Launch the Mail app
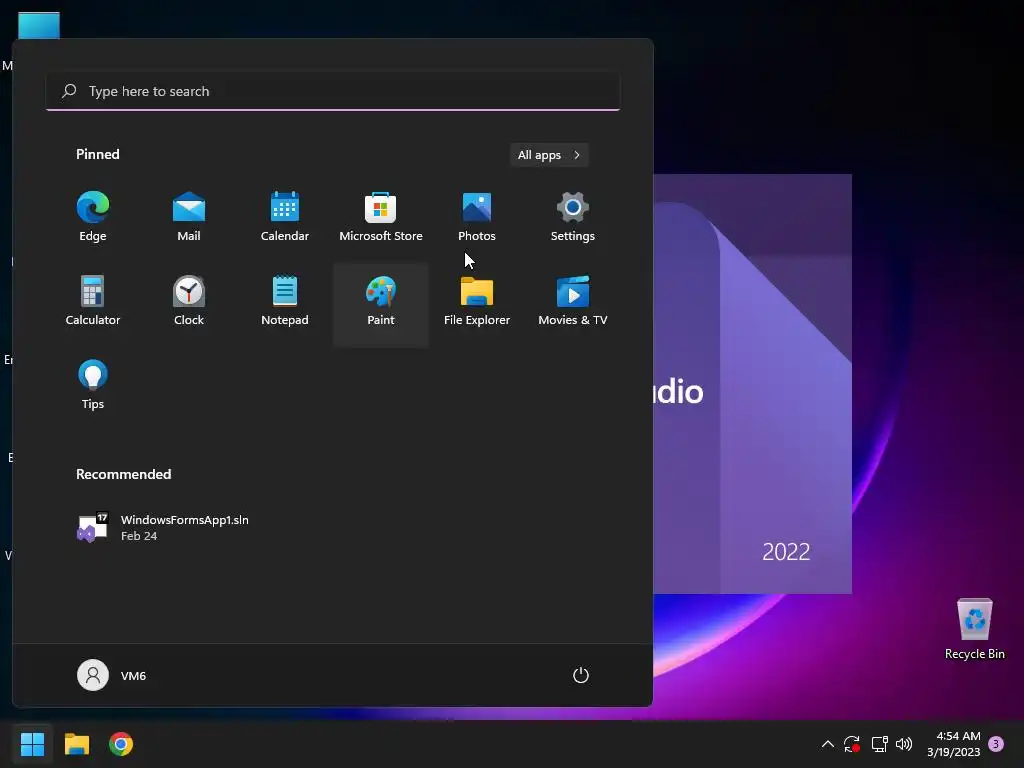This screenshot has height=768, width=1024. coord(189,217)
